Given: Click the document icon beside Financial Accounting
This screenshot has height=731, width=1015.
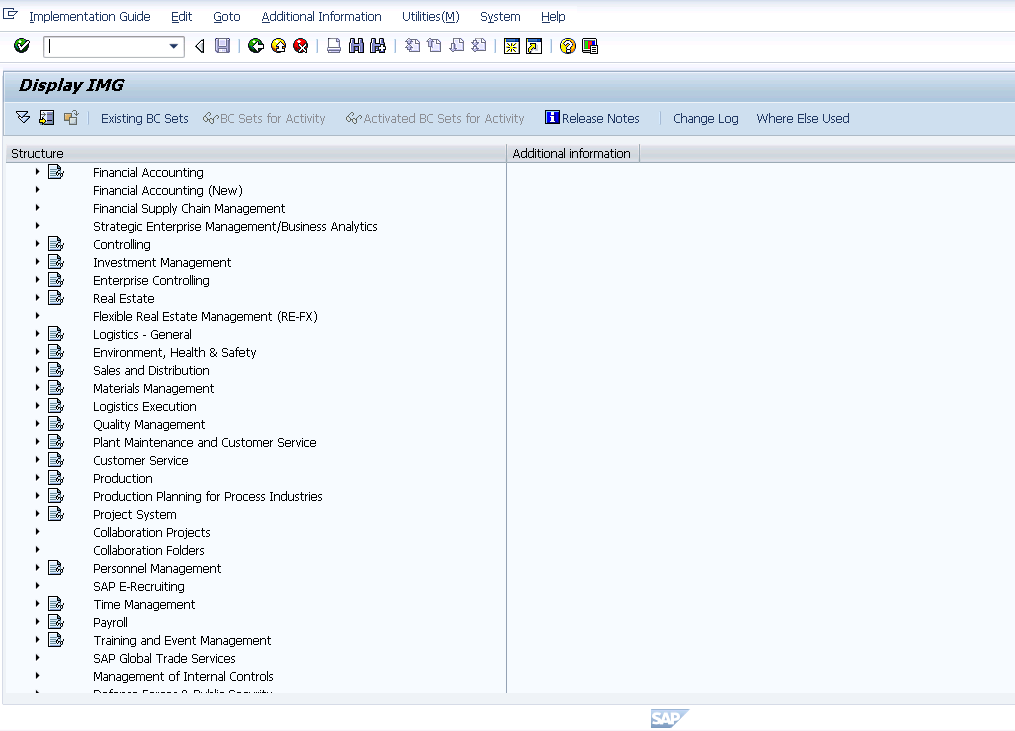Looking at the screenshot, I should (56, 172).
